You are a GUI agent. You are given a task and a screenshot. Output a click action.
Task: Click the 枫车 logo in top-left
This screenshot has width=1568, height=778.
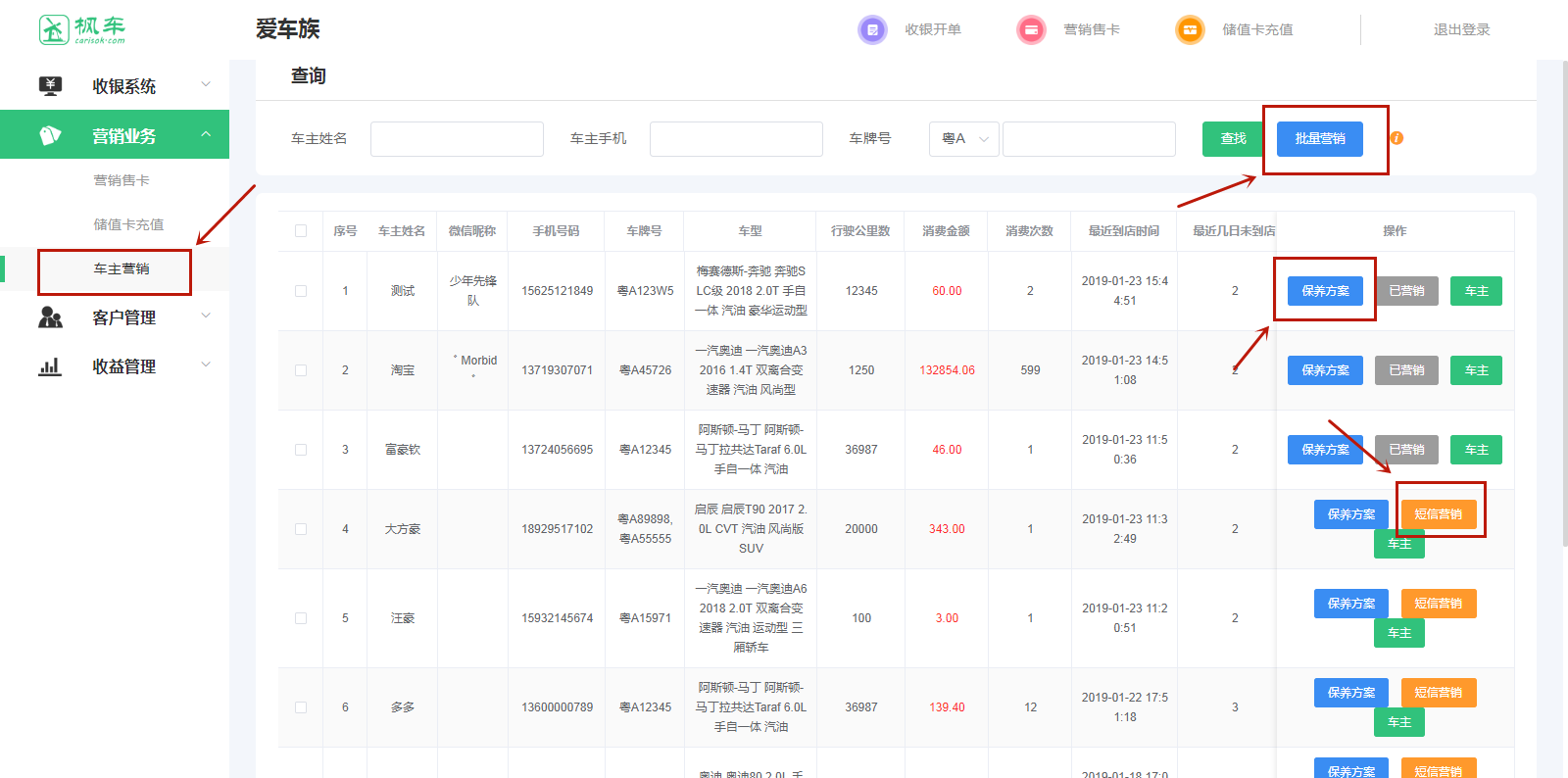(x=82, y=29)
